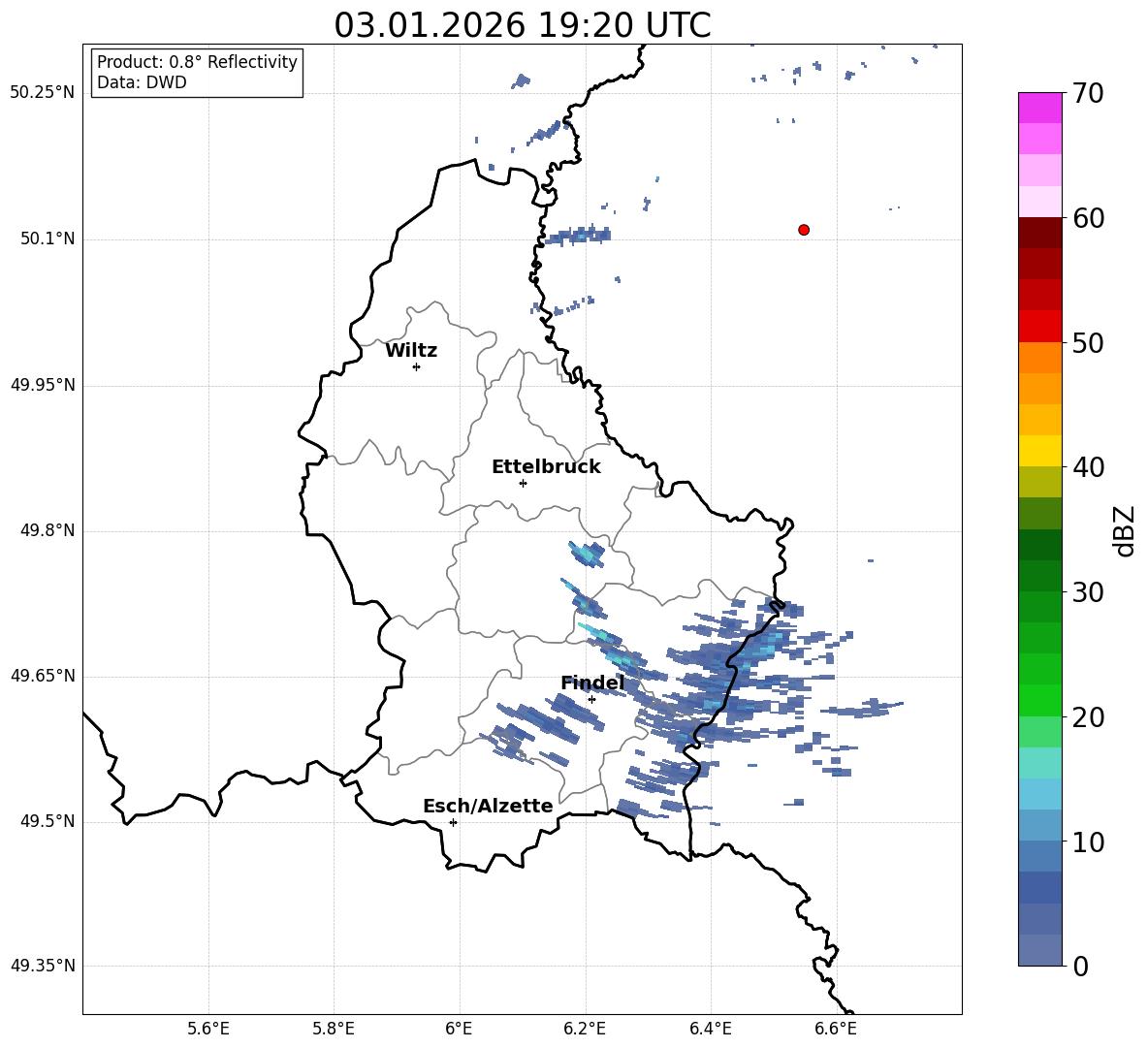This screenshot has height=1048, width=1148.
Task: Select the Ettelbruck city label
Action: click(x=546, y=467)
